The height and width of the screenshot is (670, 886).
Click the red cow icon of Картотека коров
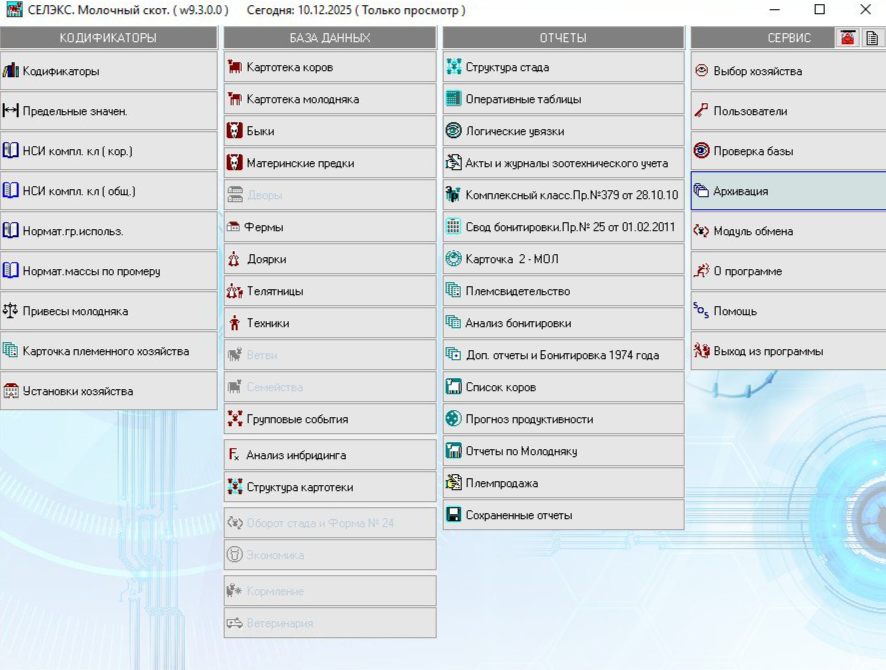click(x=234, y=67)
